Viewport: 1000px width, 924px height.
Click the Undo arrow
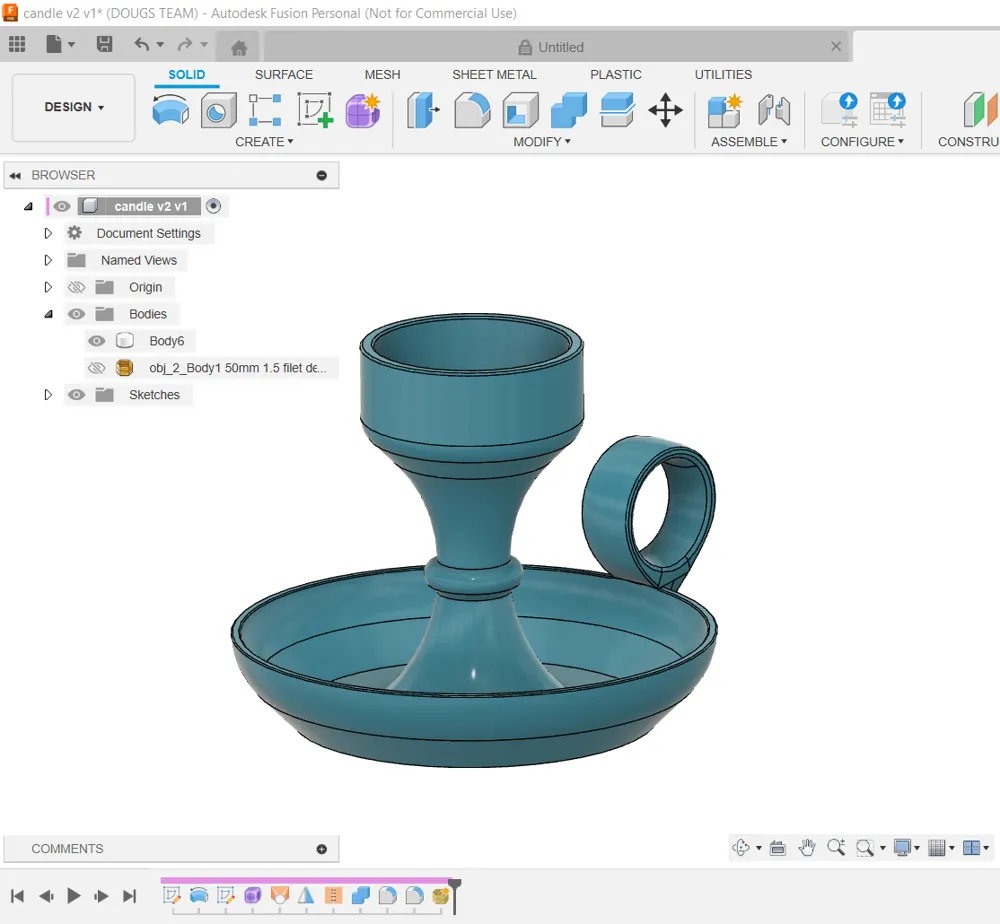142,44
